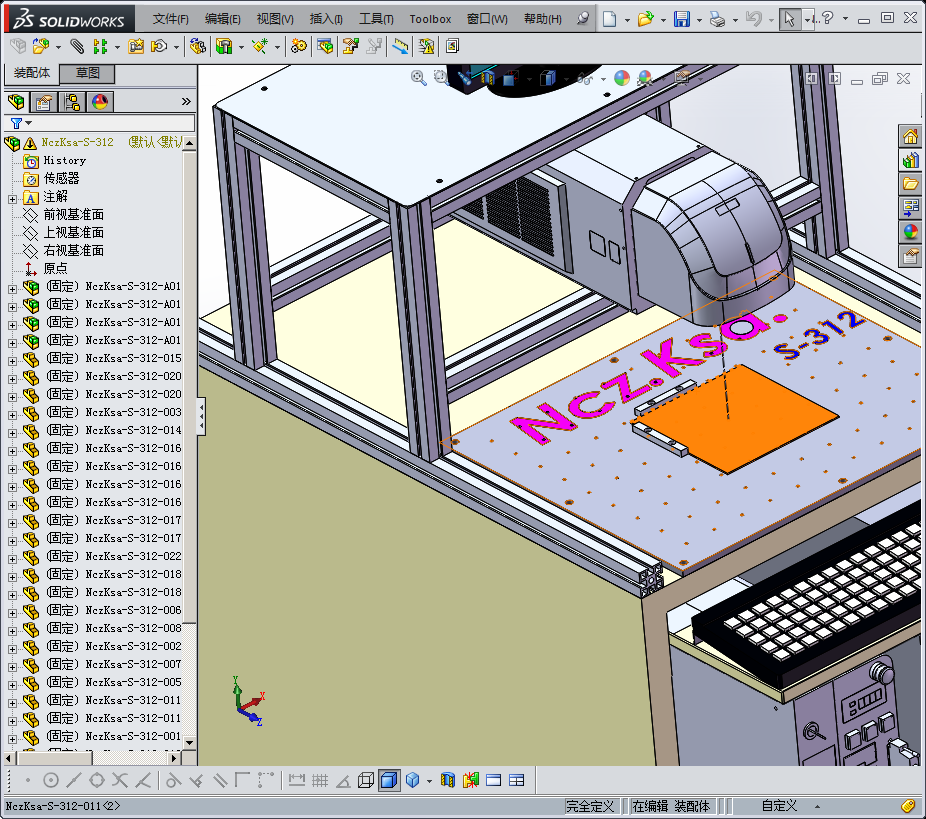Viewport: 926px width, 819px height.
Task: Click the Zoom to Area icon
Action: (441, 78)
